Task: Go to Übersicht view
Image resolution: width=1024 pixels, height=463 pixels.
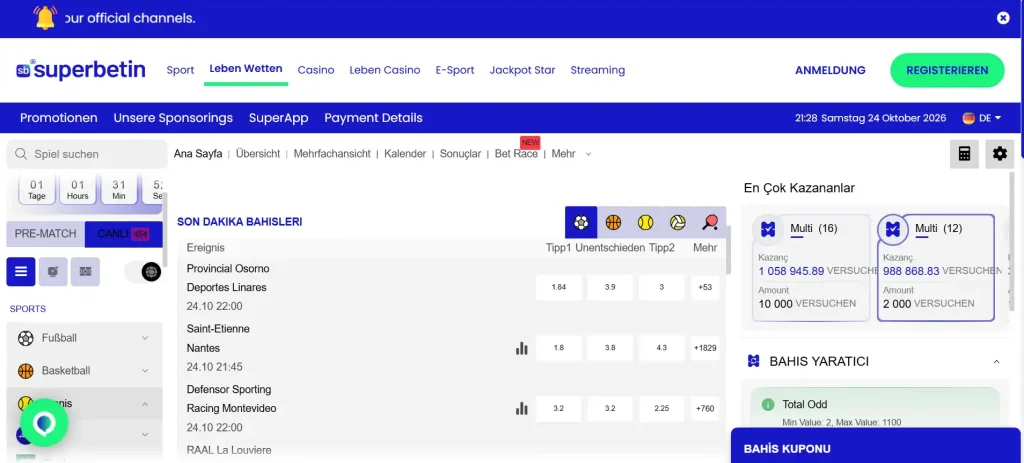Action: pyautogui.click(x=258, y=154)
